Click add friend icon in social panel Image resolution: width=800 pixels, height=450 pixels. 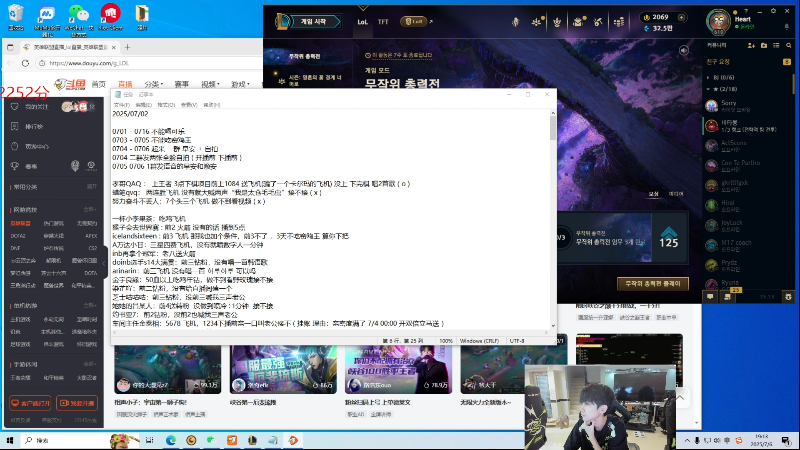coord(751,45)
